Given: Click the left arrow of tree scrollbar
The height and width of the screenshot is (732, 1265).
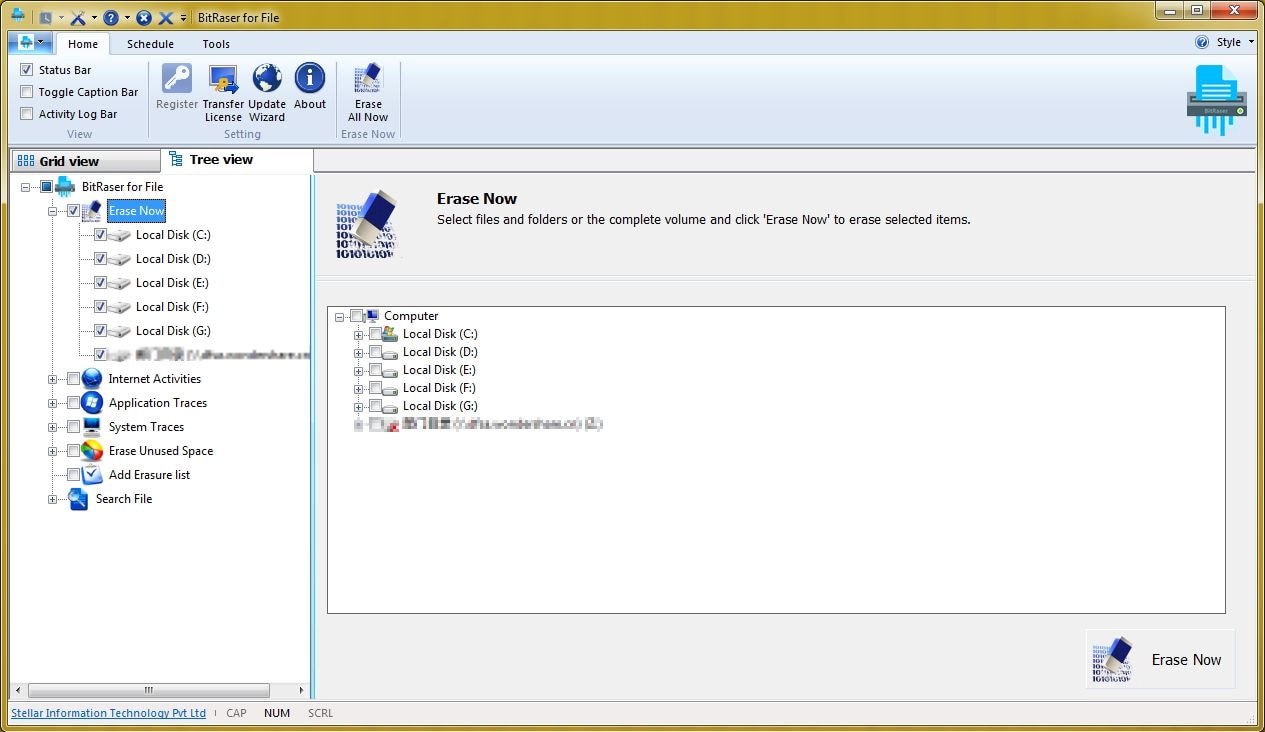Looking at the screenshot, I should click(x=18, y=690).
